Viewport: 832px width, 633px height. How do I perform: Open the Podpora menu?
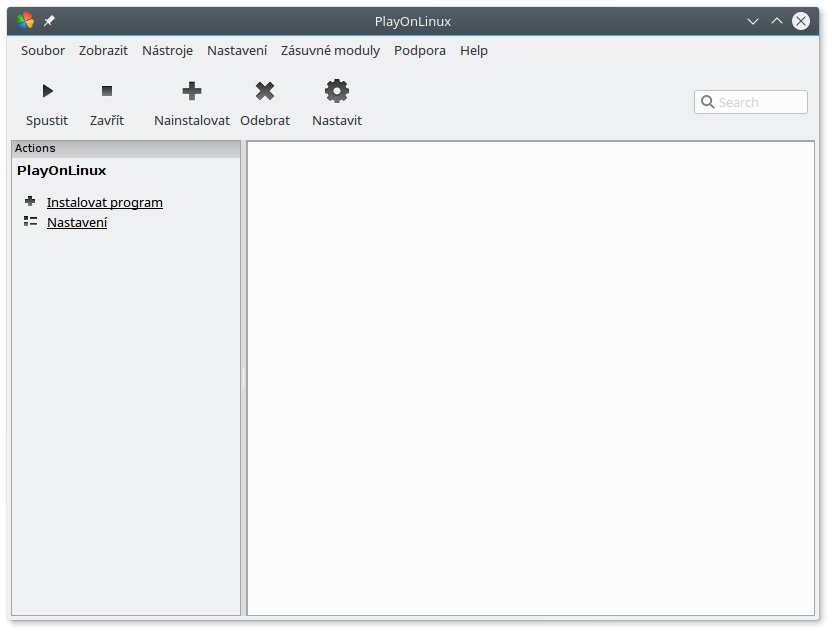420,50
